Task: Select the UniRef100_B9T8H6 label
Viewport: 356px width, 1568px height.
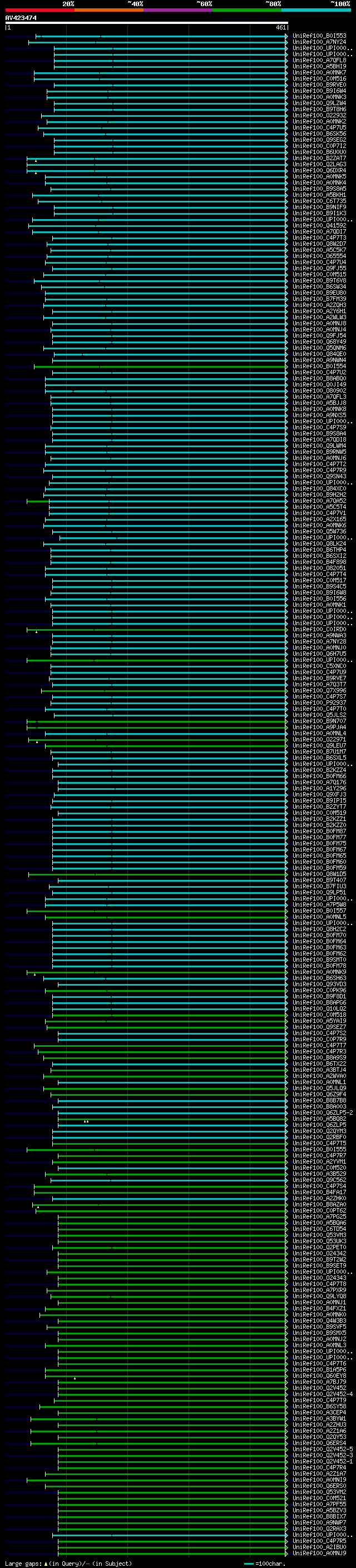Action: (x=319, y=109)
